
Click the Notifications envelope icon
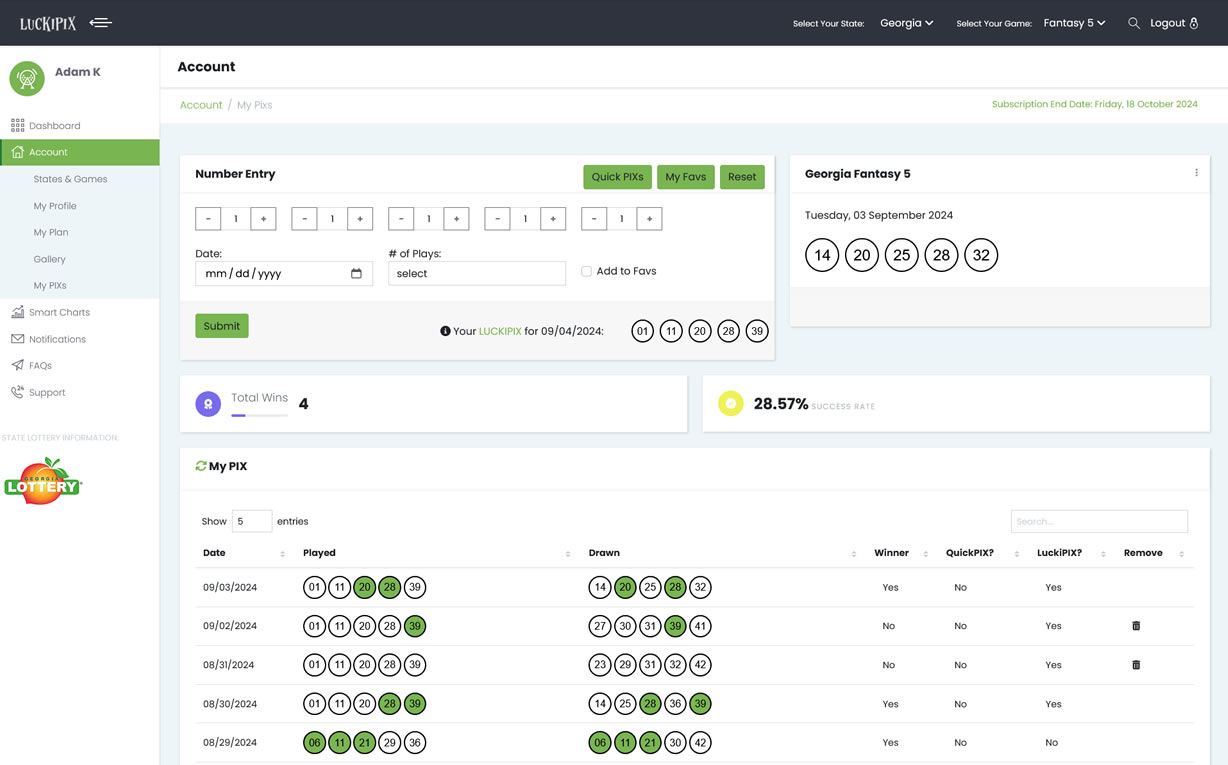[17, 339]
